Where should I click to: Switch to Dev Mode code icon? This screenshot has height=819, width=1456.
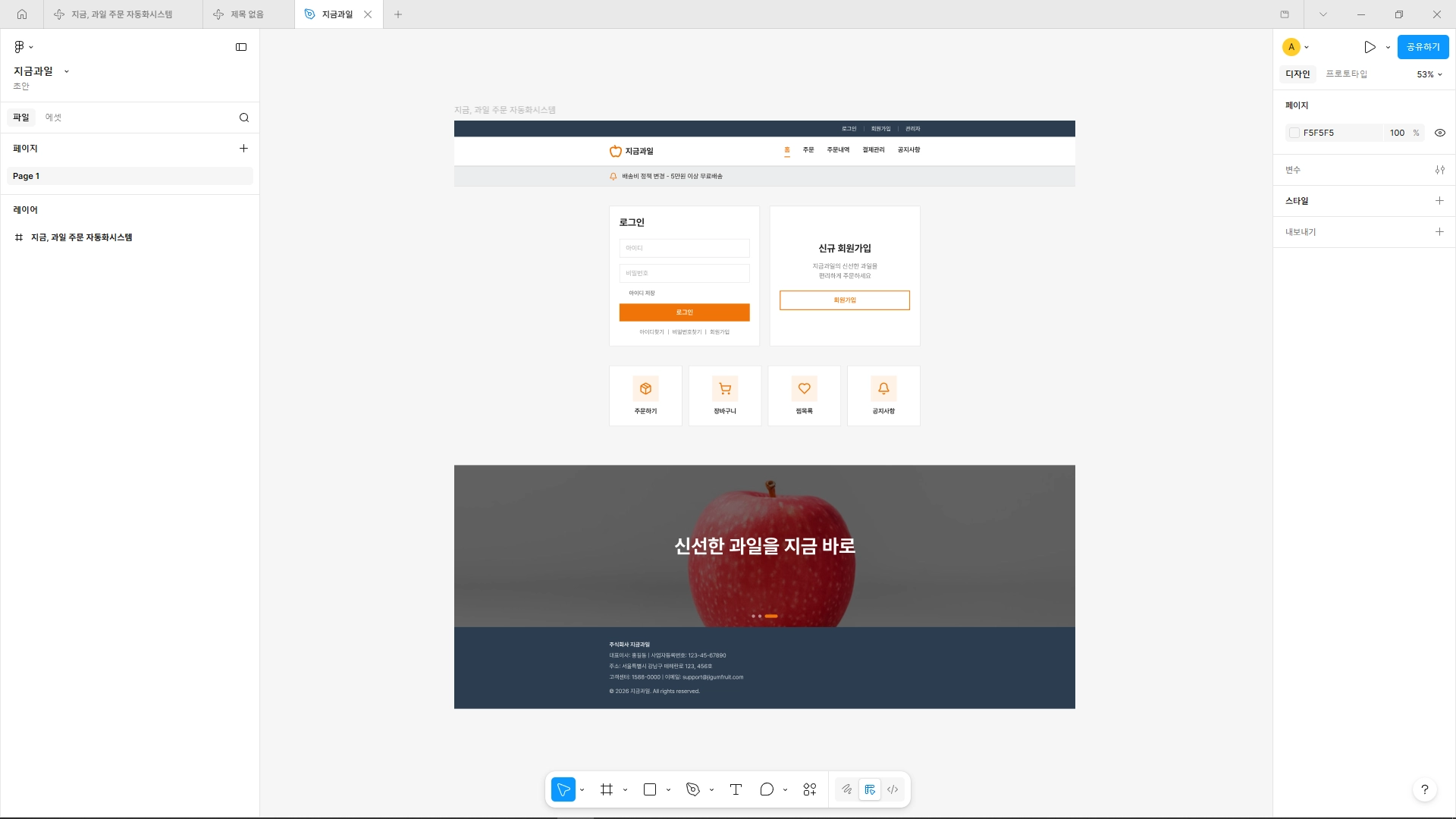click(893, 789)
